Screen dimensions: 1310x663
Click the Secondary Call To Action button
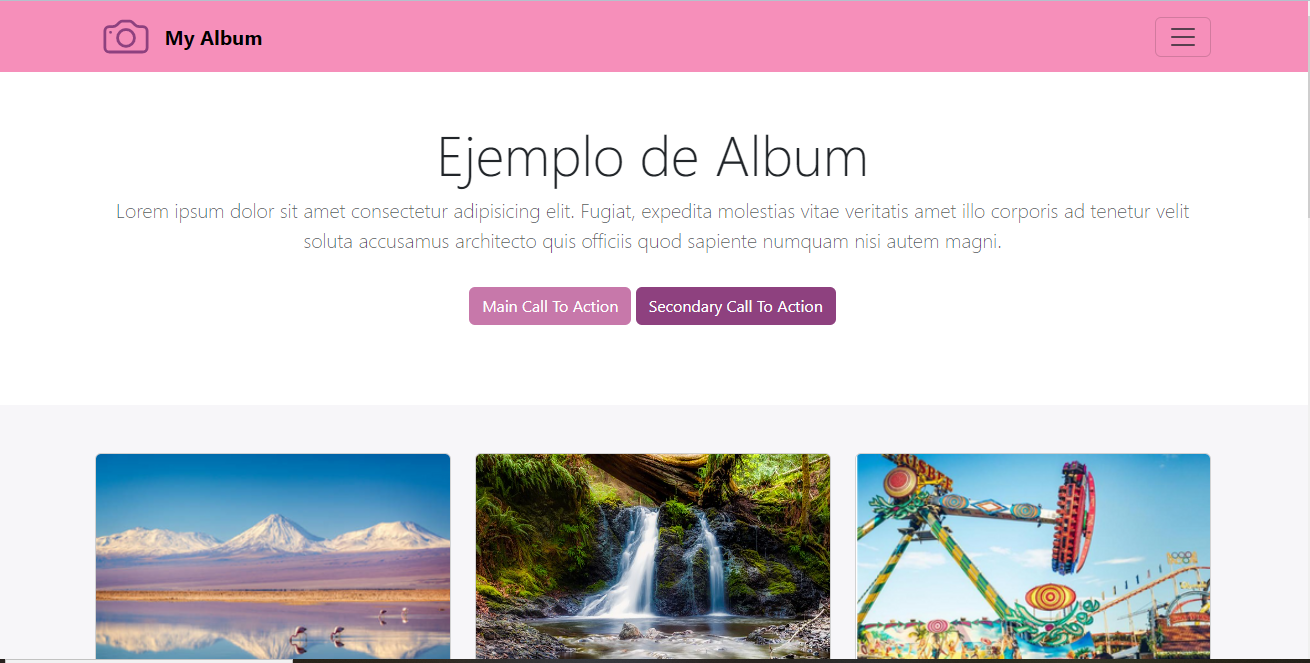pyautogui.click(x=735, y=306)
